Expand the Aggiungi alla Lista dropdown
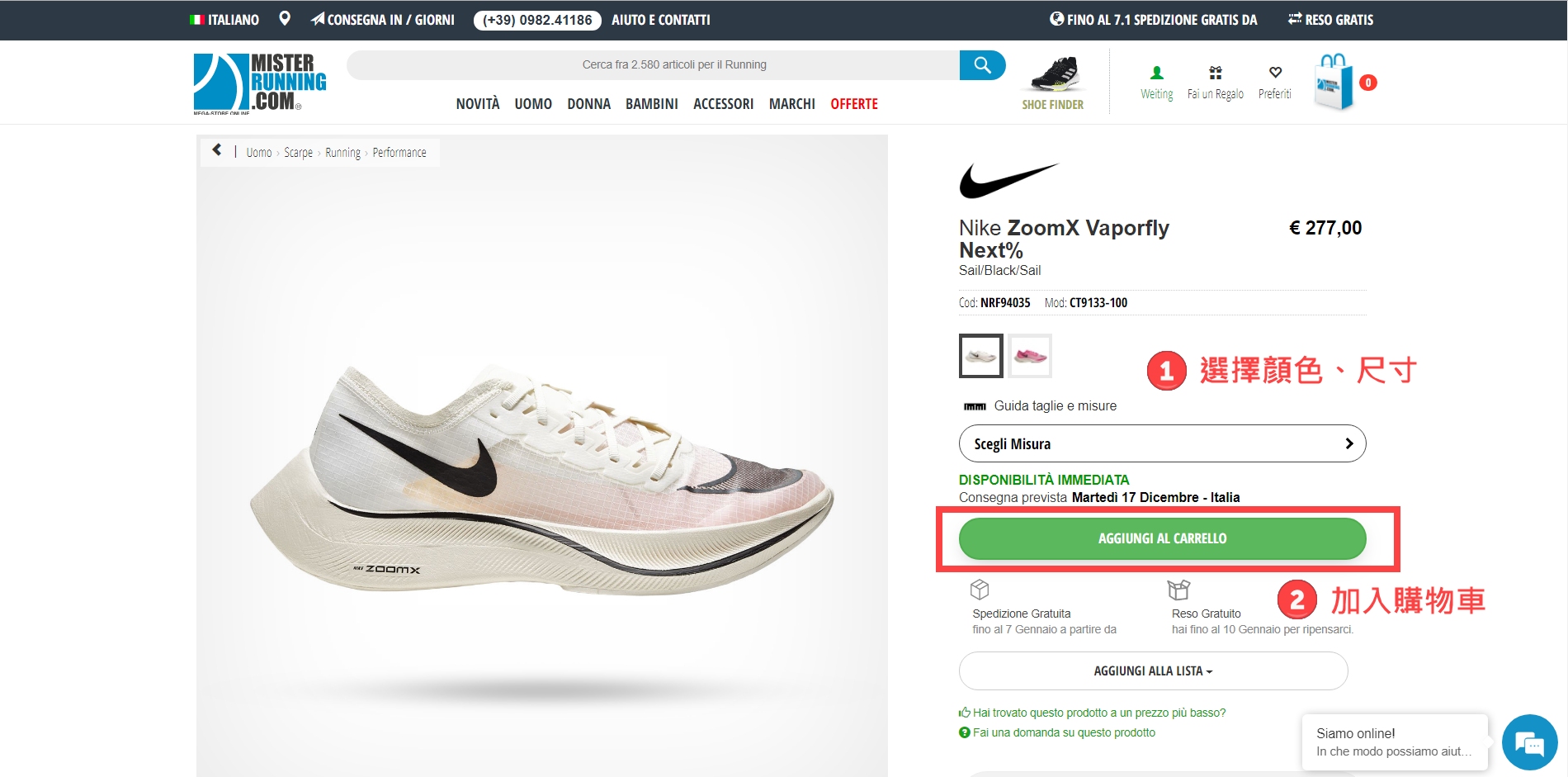 click(1153, 671)
